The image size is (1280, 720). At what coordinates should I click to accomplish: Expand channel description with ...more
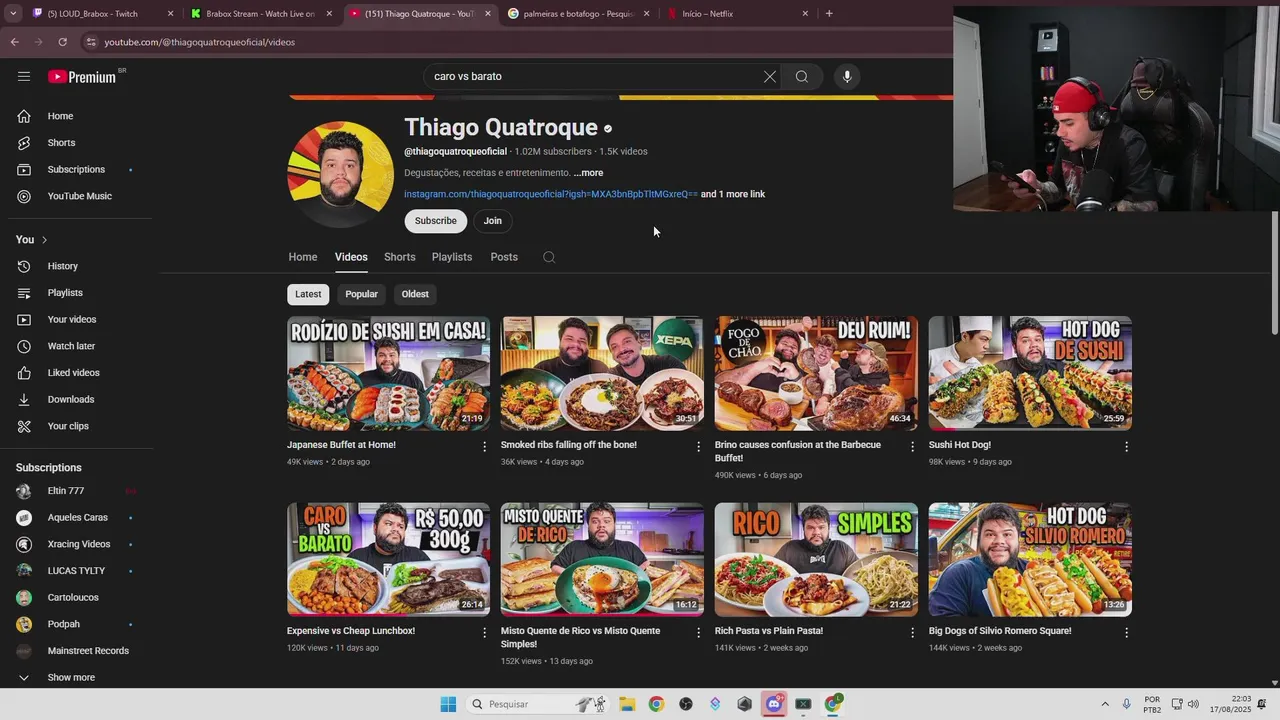click(588, 173)
